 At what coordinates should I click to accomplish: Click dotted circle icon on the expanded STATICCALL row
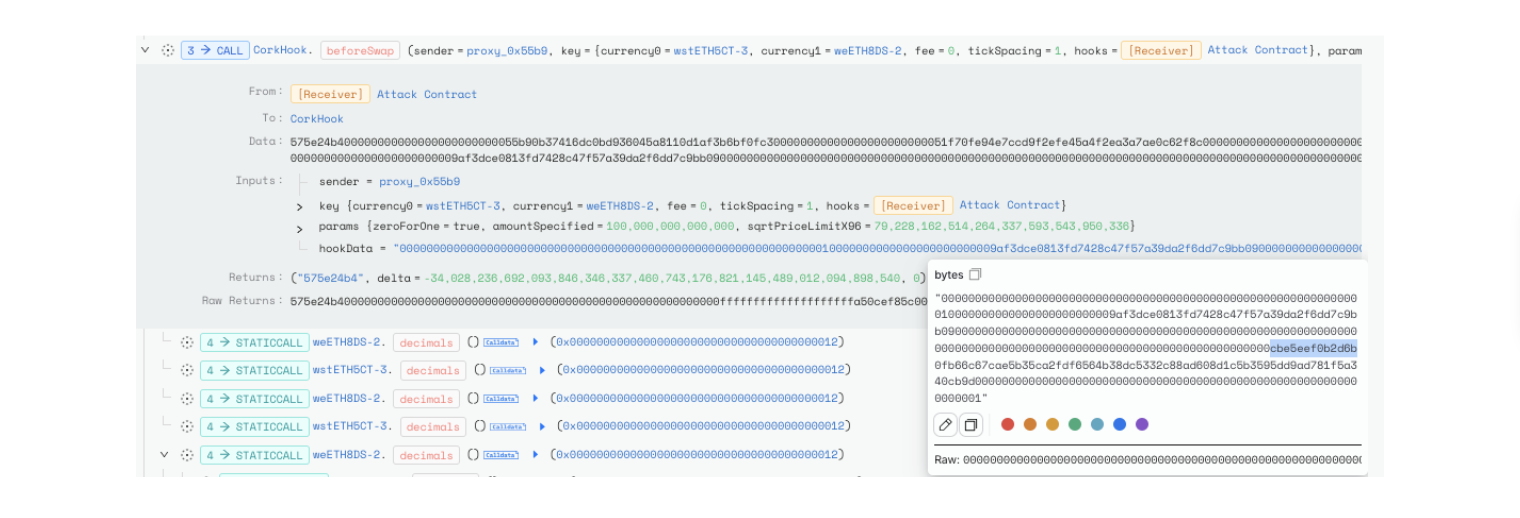pos(186,455)
